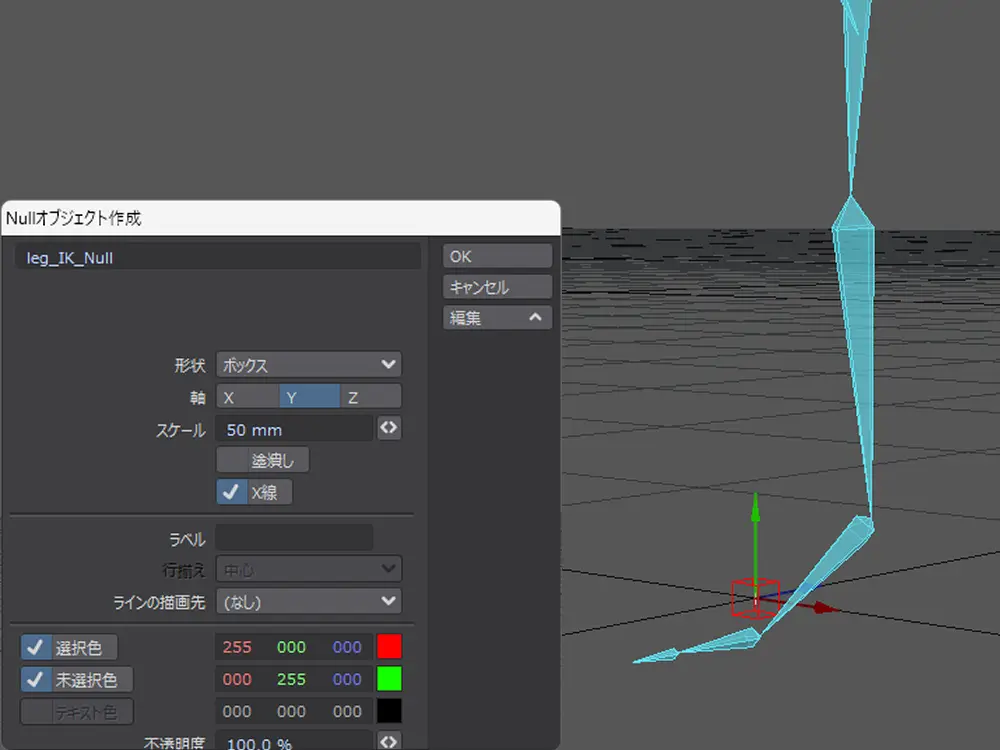Click the envelope button beside scale field

coord(389,428)
